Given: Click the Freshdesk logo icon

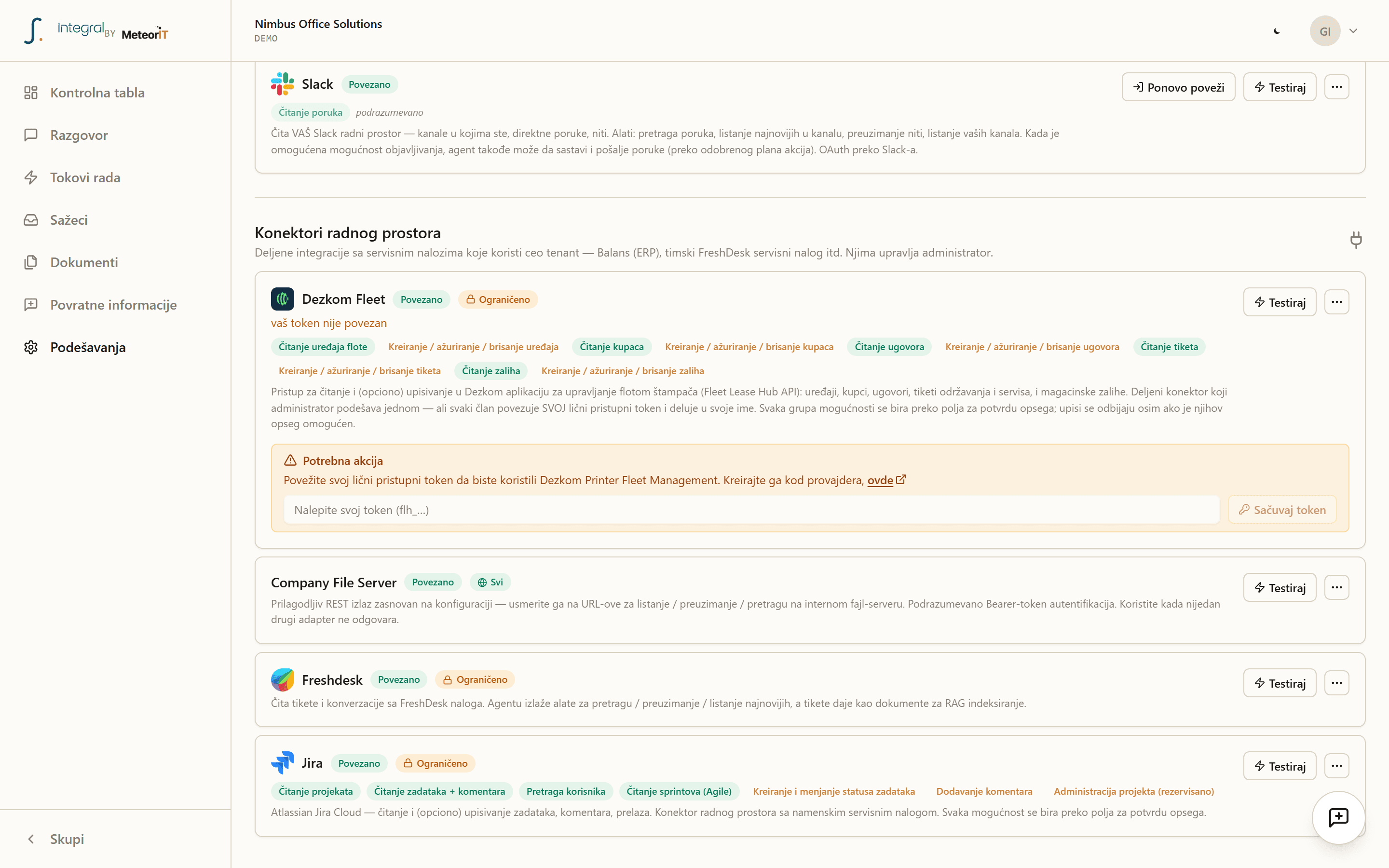Looking at the screenshot, I should [283, 680].
